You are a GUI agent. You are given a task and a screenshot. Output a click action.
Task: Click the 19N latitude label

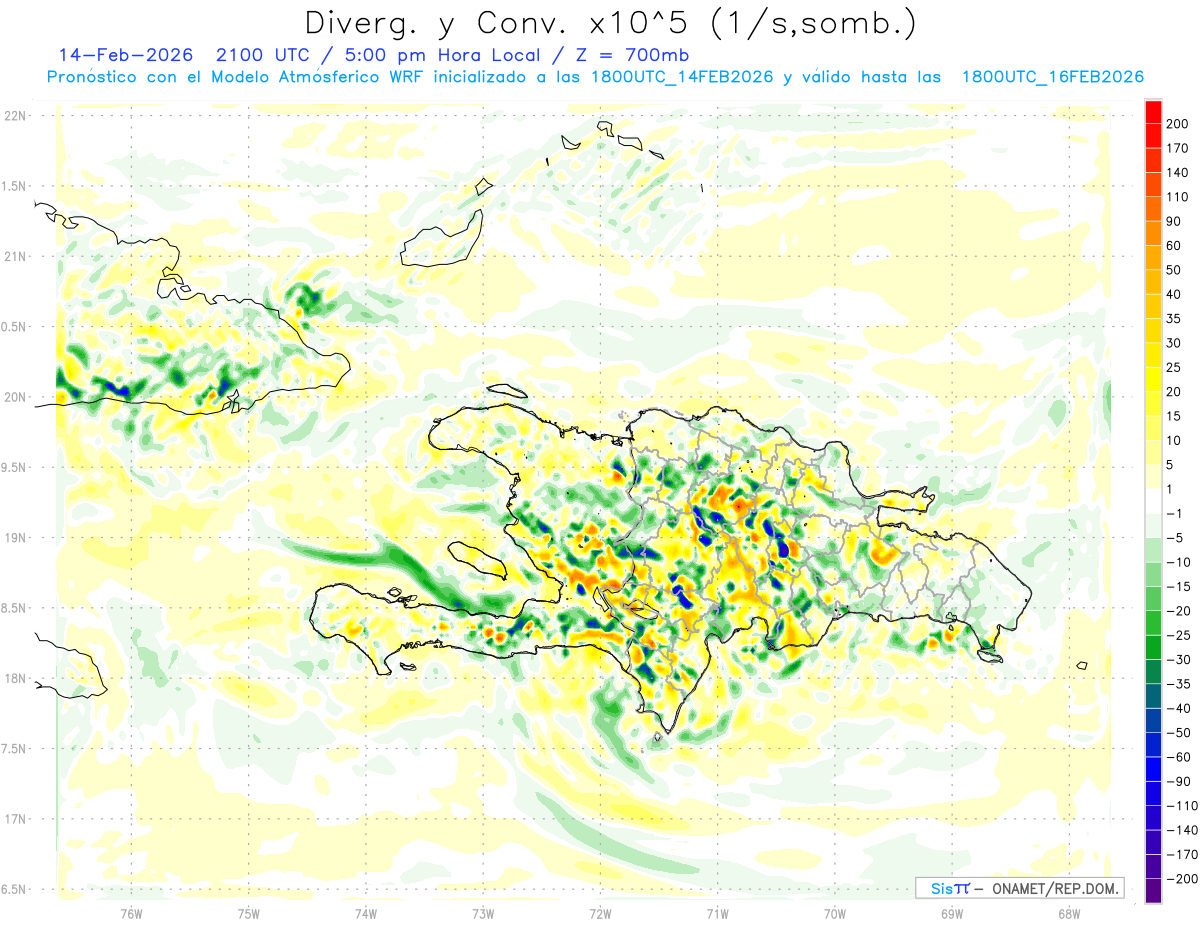tap(14, 538)
